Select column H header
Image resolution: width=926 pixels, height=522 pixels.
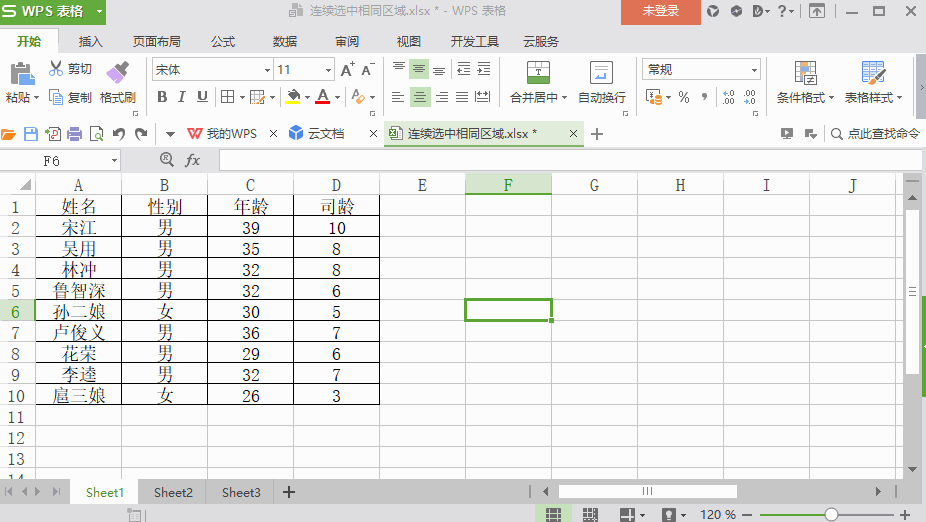point(680,185)
